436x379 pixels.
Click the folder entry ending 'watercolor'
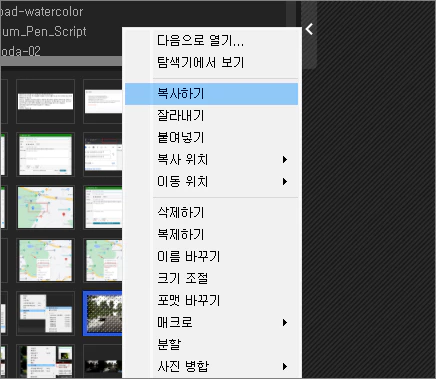pyautogui.click(x=42, y=12)
